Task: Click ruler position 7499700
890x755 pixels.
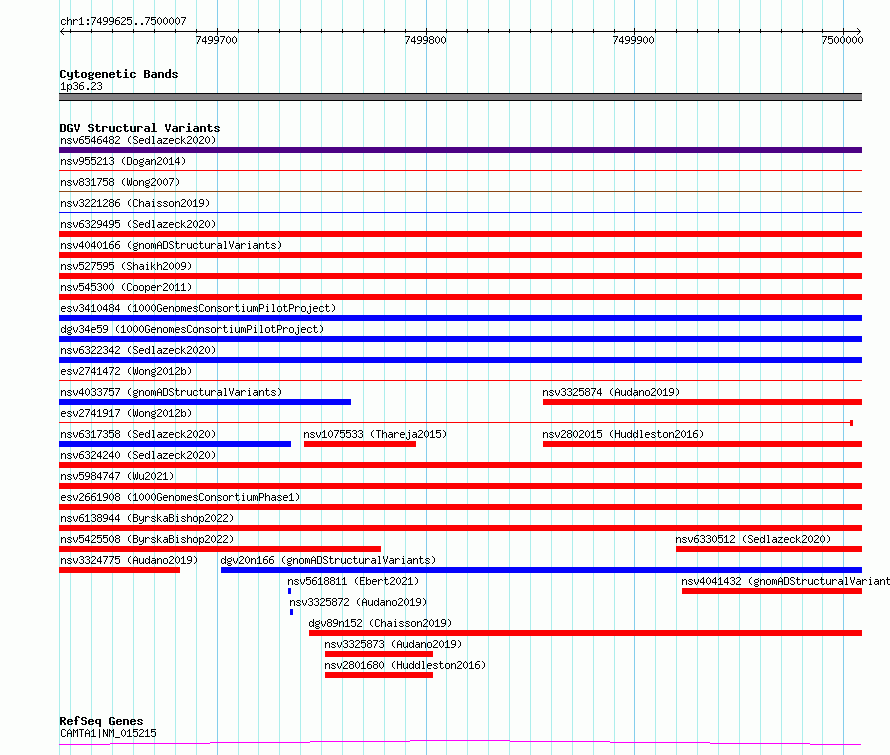Action: (x=216, y=40)
